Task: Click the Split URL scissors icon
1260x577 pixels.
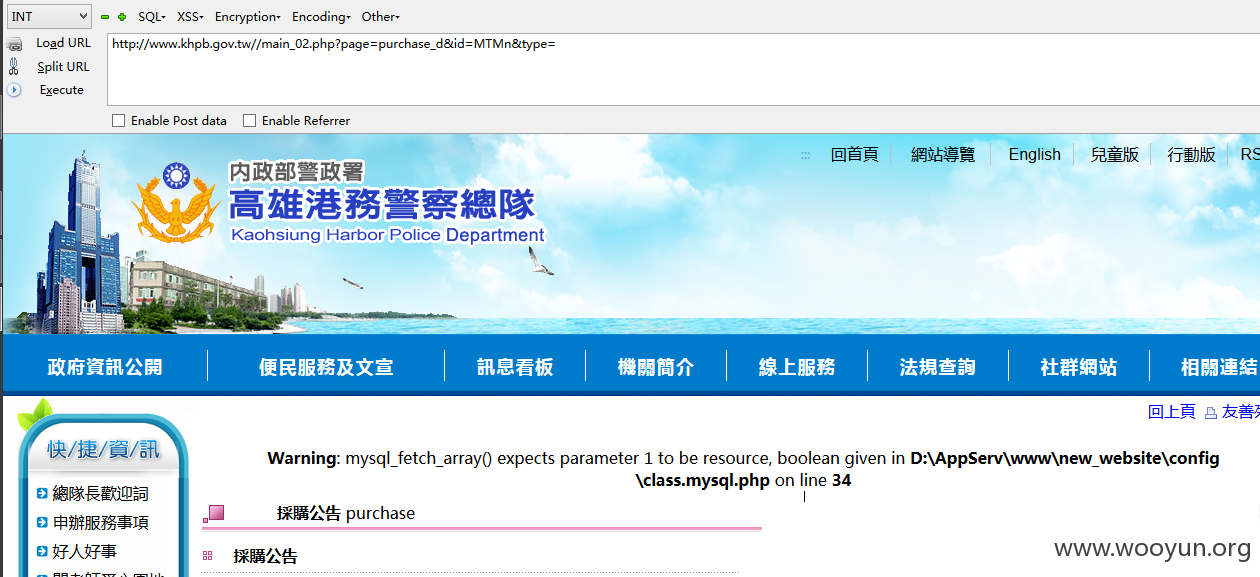Action: [x=14, y=66]
